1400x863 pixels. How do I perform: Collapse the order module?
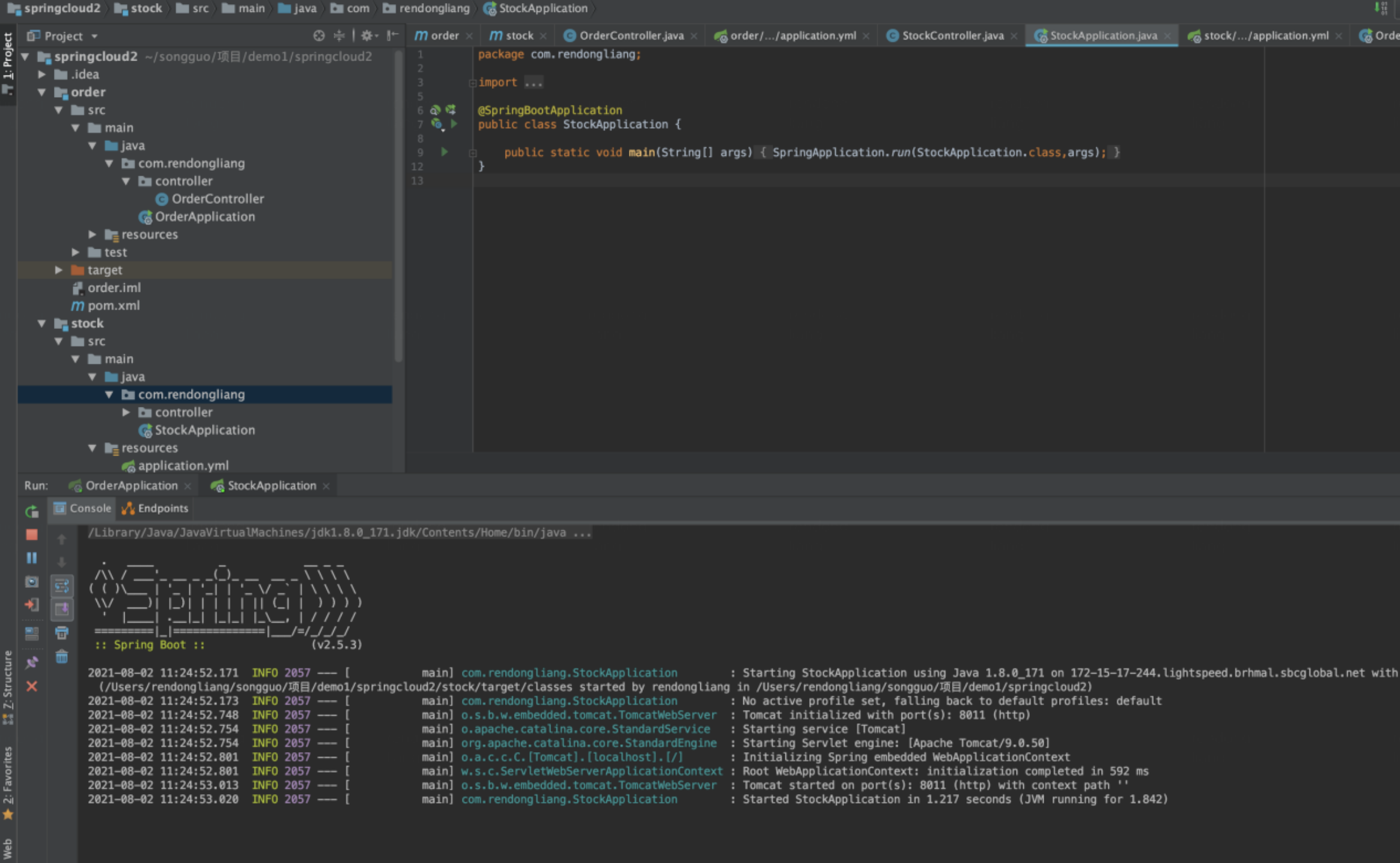coord(42,92)
